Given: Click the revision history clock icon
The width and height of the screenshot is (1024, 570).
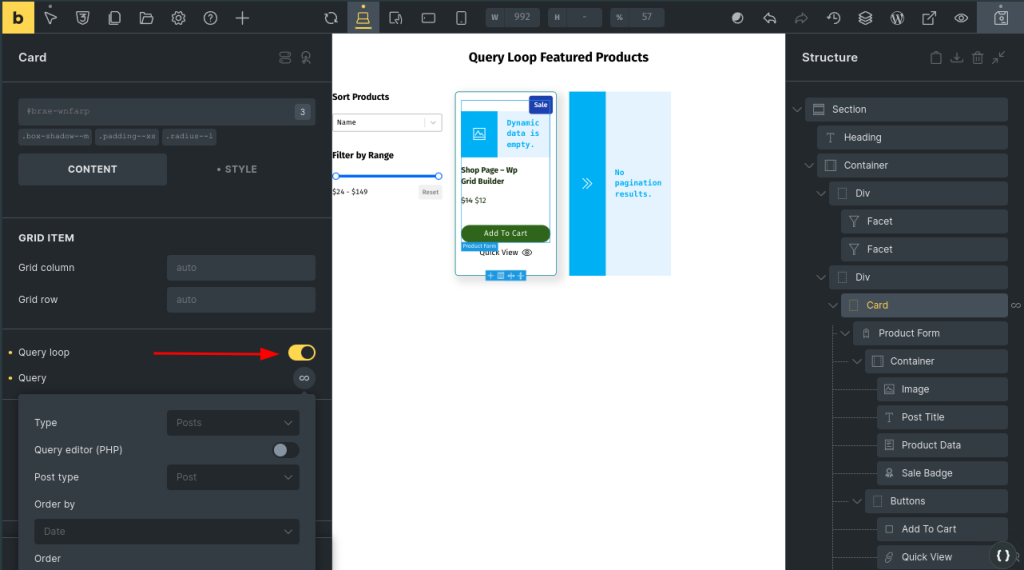Looking at the screenshot, I should coord(834,18).
